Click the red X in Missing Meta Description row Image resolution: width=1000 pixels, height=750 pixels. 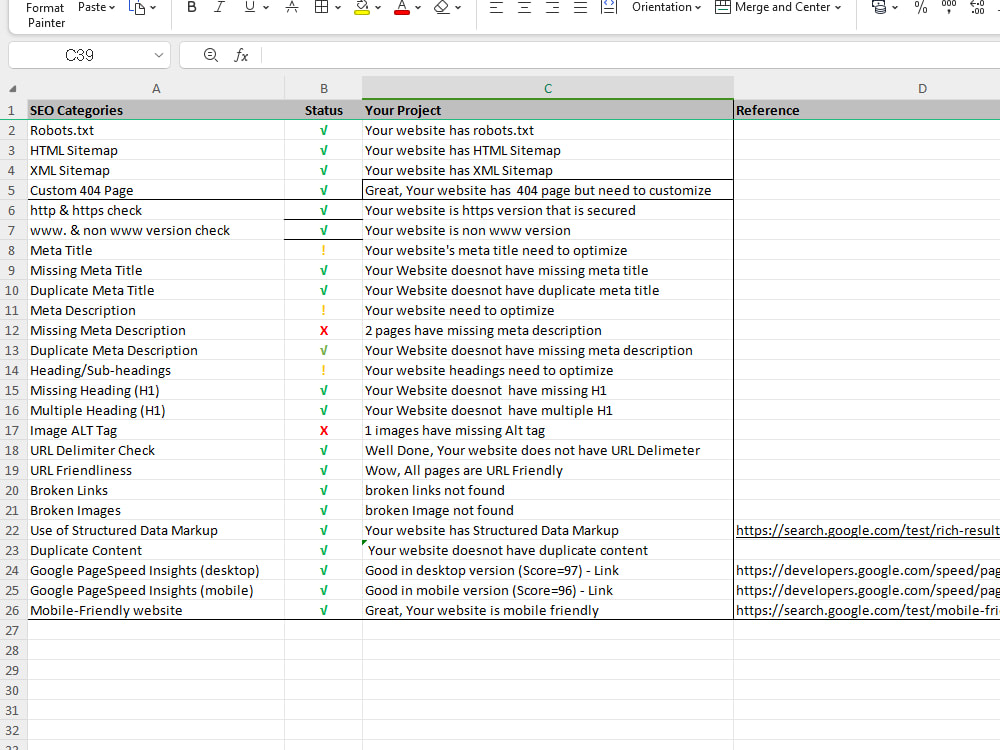[323, 330]
